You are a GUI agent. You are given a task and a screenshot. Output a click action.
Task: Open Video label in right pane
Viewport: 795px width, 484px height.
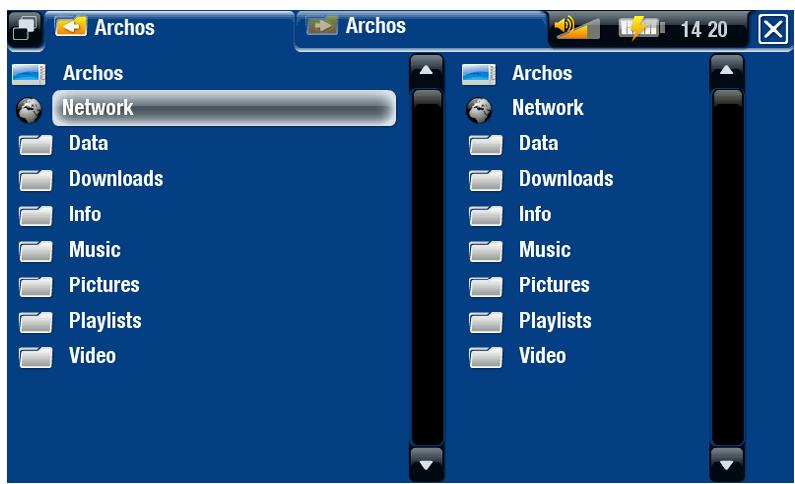pos(543,356)
